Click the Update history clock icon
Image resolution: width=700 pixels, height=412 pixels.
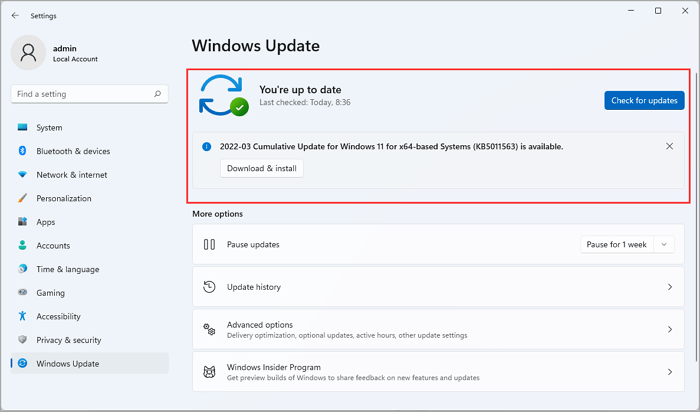tap(209, 287)
